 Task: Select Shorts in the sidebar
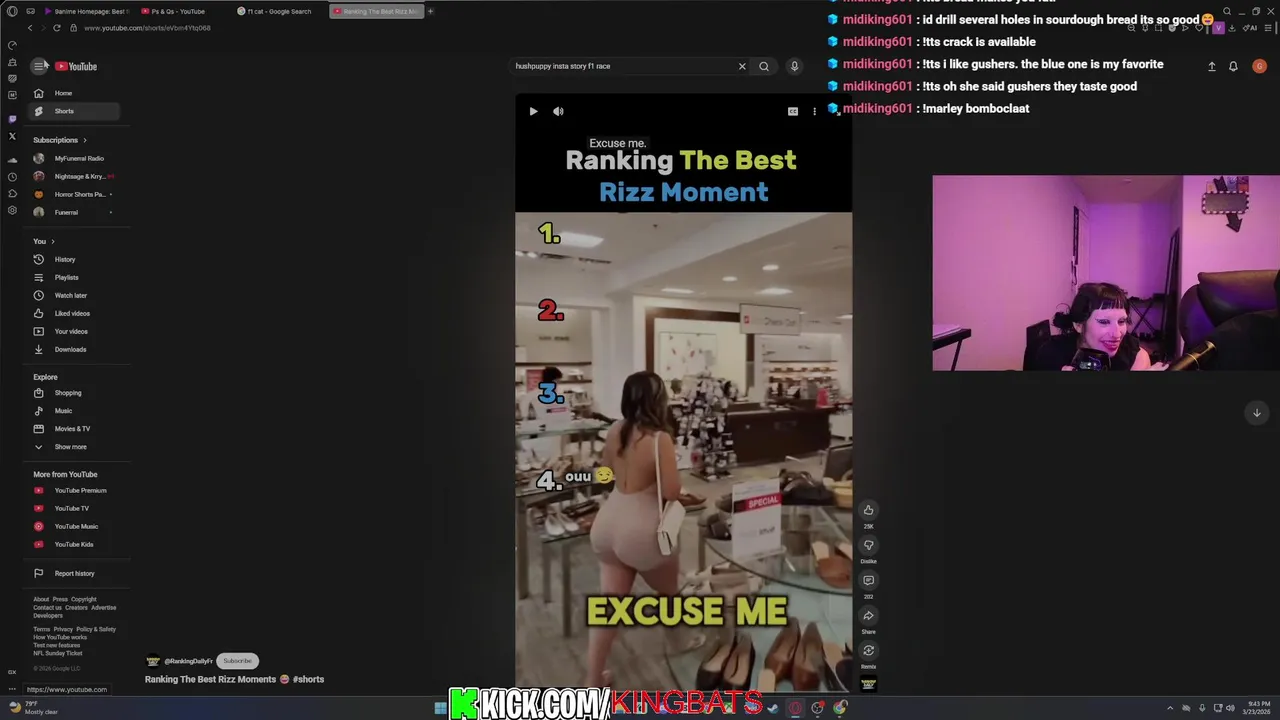pos(75,111)
